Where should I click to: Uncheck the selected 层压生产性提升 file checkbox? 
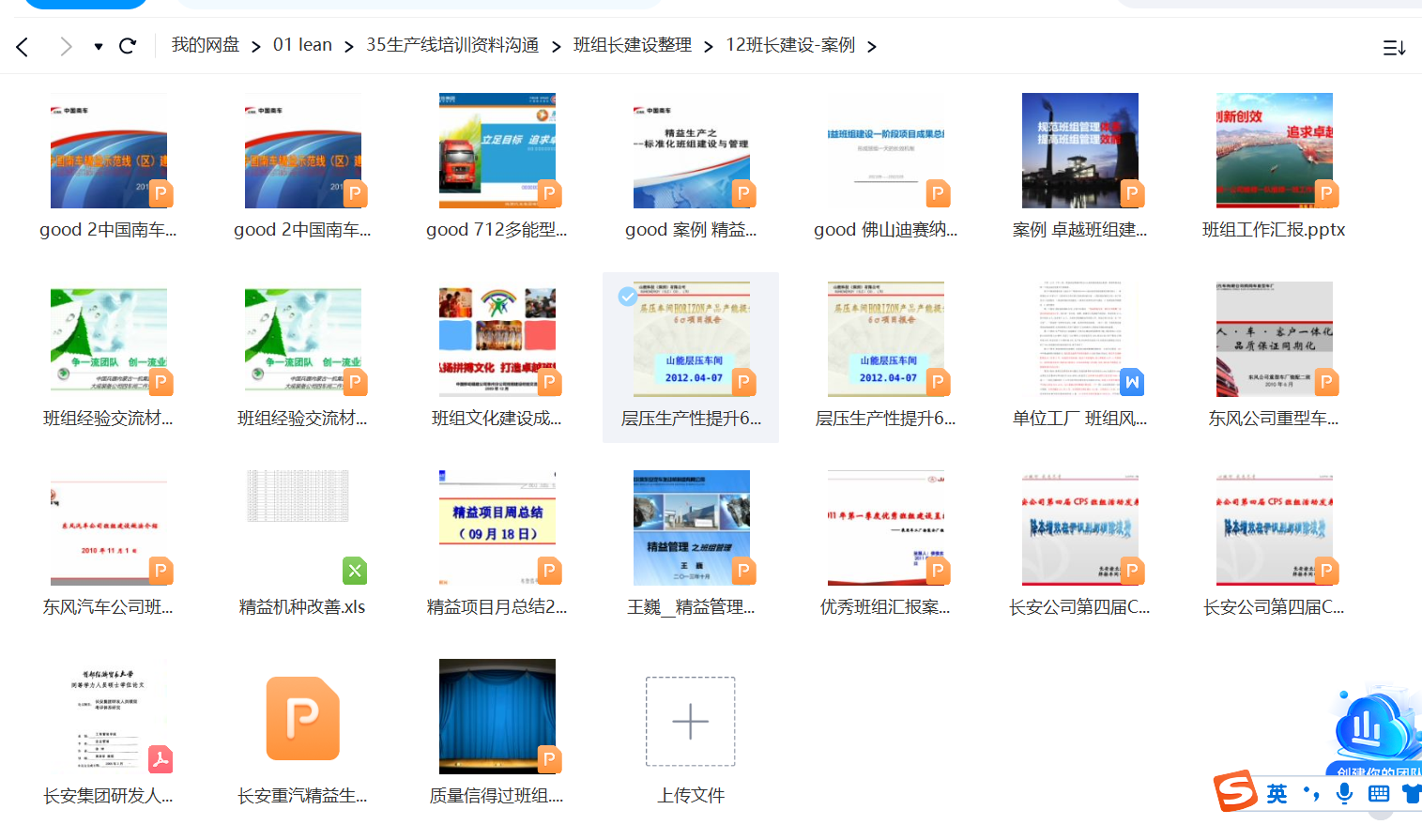click(627, 297)
